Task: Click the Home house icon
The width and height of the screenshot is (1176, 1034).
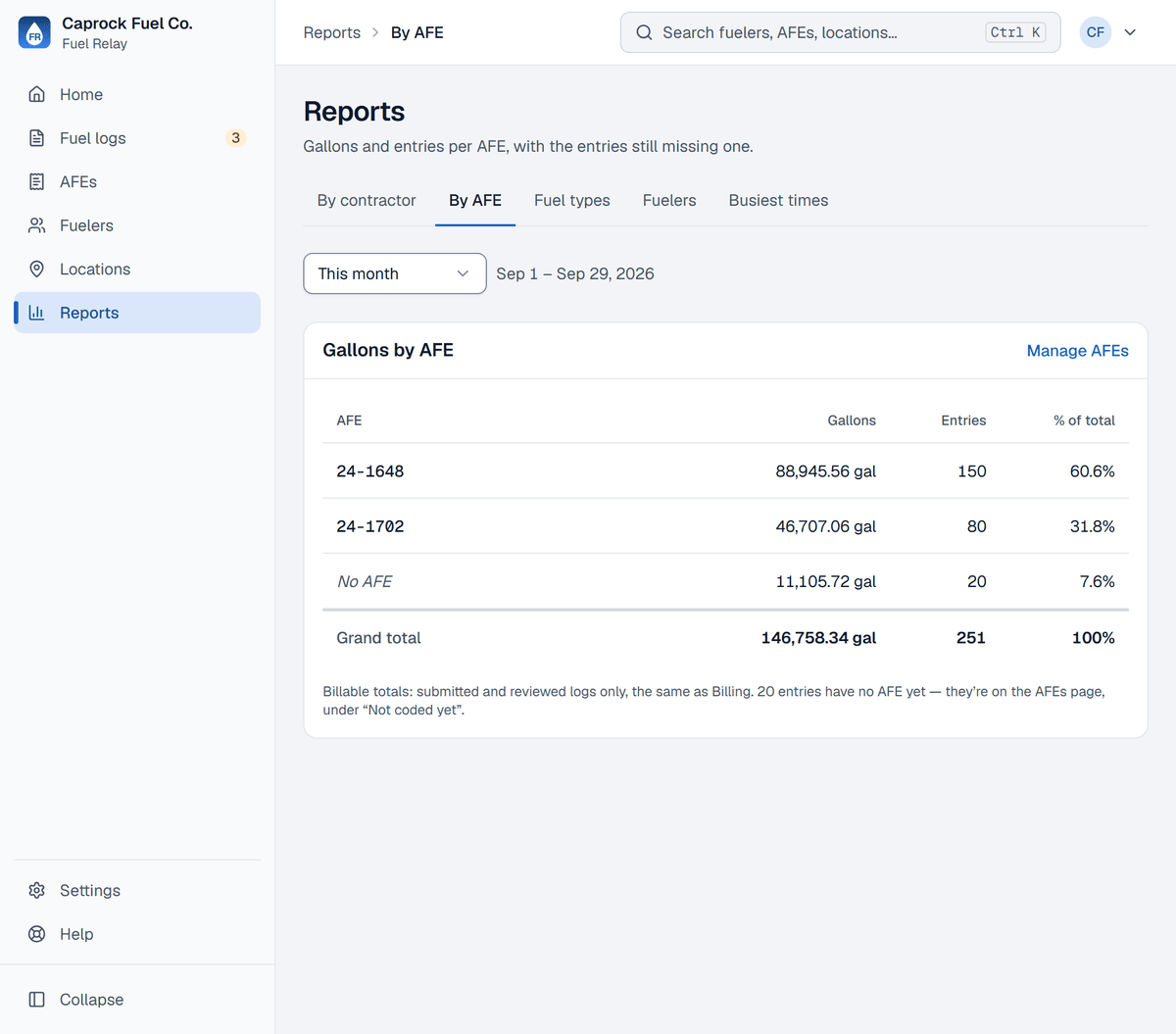Action: [x=37, y=94]
